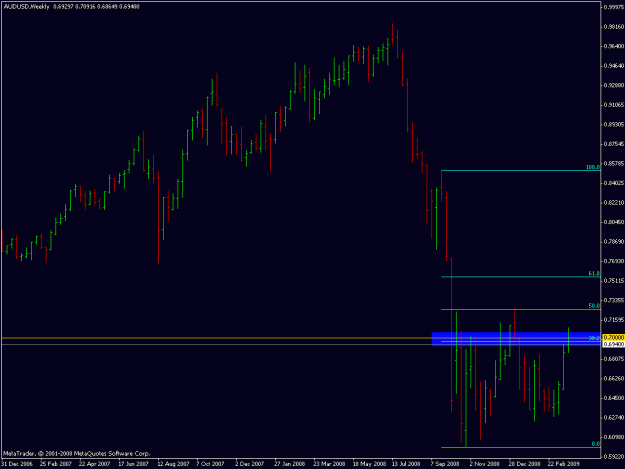Click the white 0.69400 current price tag
Image resolution: width=625 pixels, height=469 pixels.
coord(613,344)
